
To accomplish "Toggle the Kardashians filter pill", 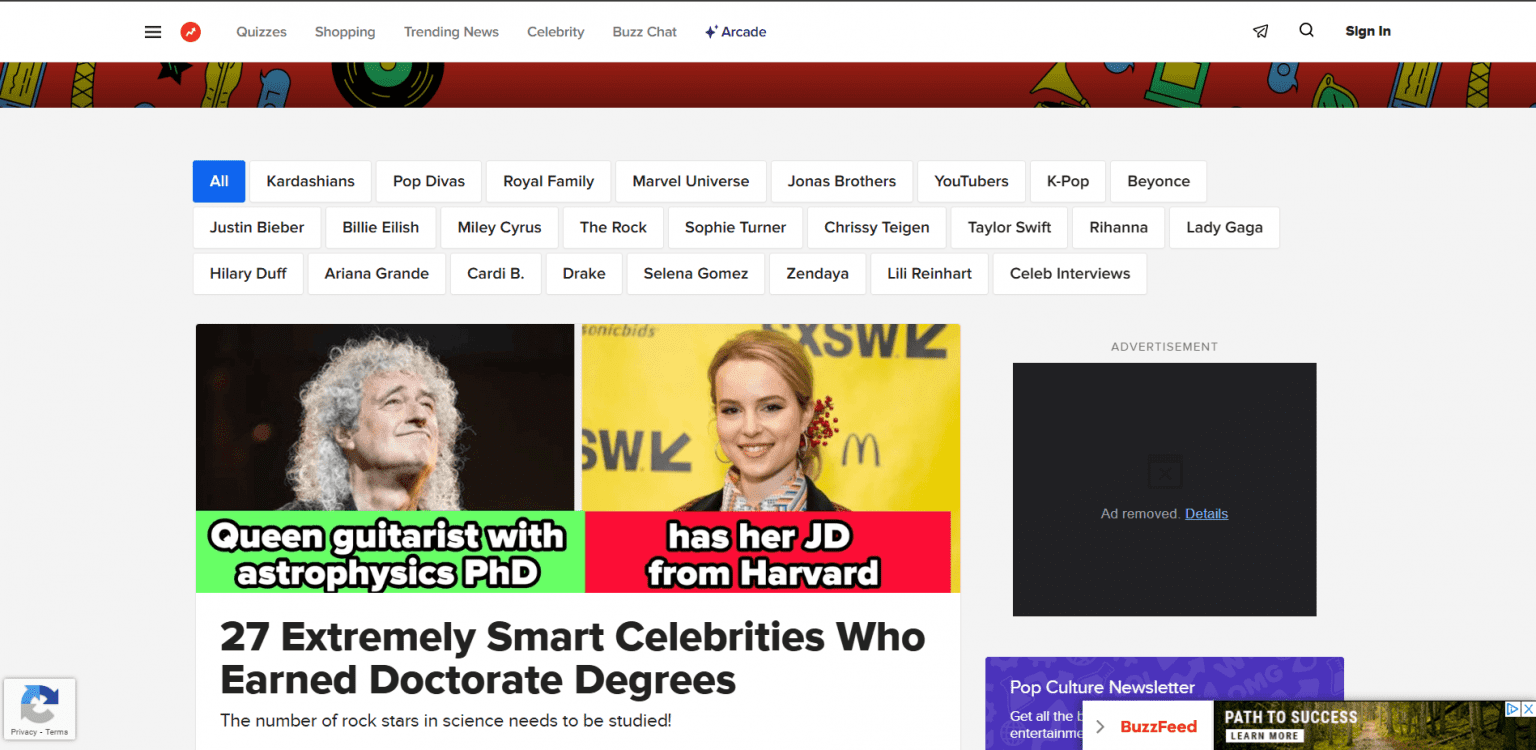I will click(x=310, y=181).
